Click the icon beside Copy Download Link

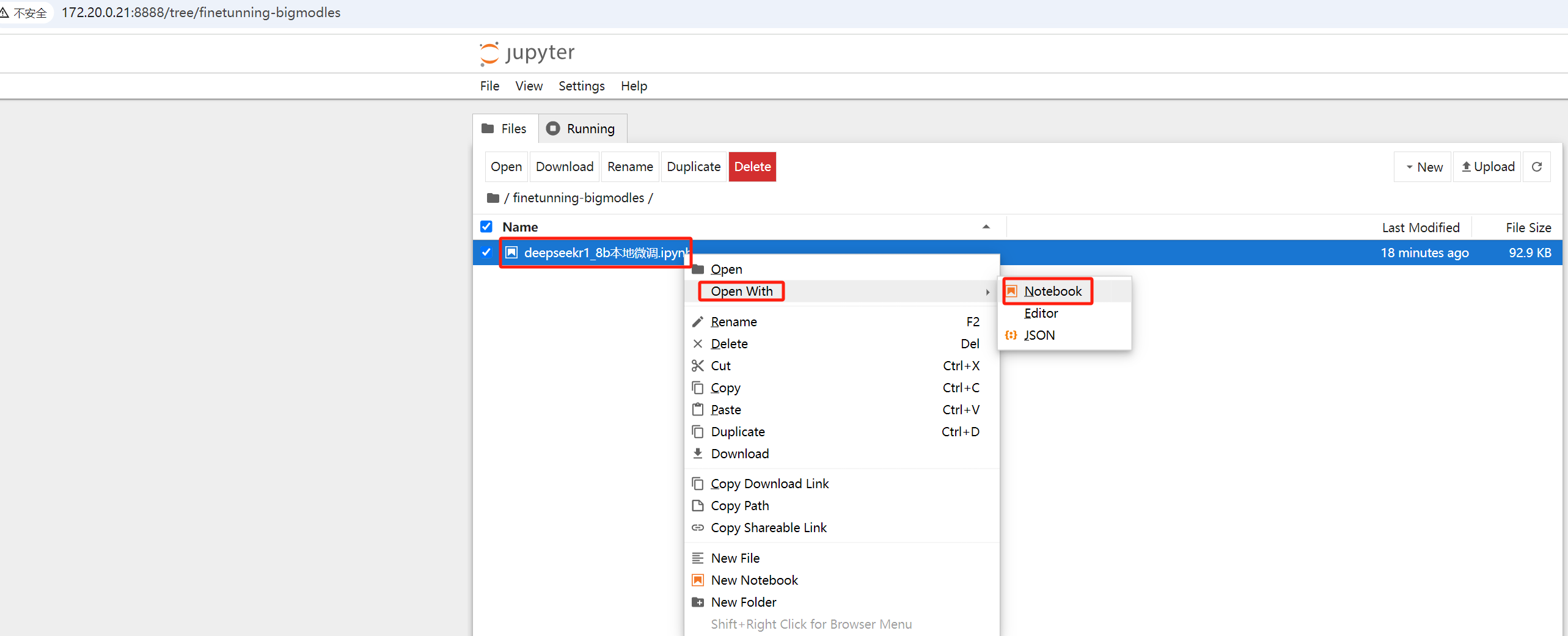[x=697, y=484]
